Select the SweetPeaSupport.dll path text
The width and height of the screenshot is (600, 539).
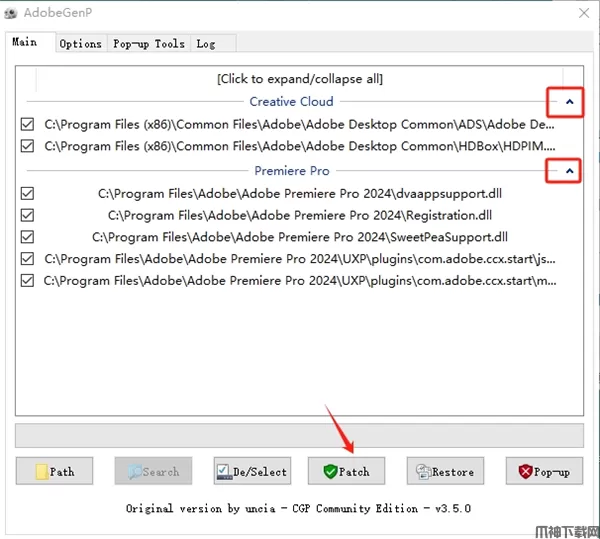tap(300, 237)
